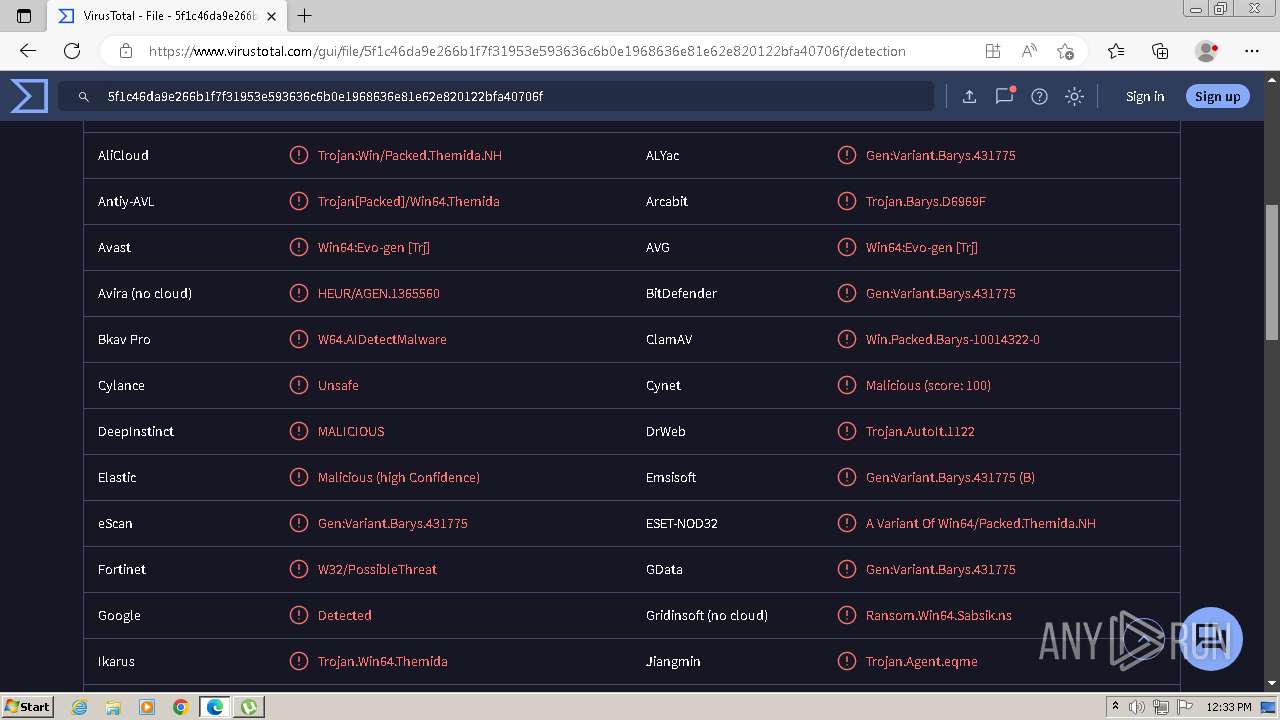Click the search magnifier icon
The height and width of the screenshot is (720, 1280).
pyautogui.click(x=84, y=97)
